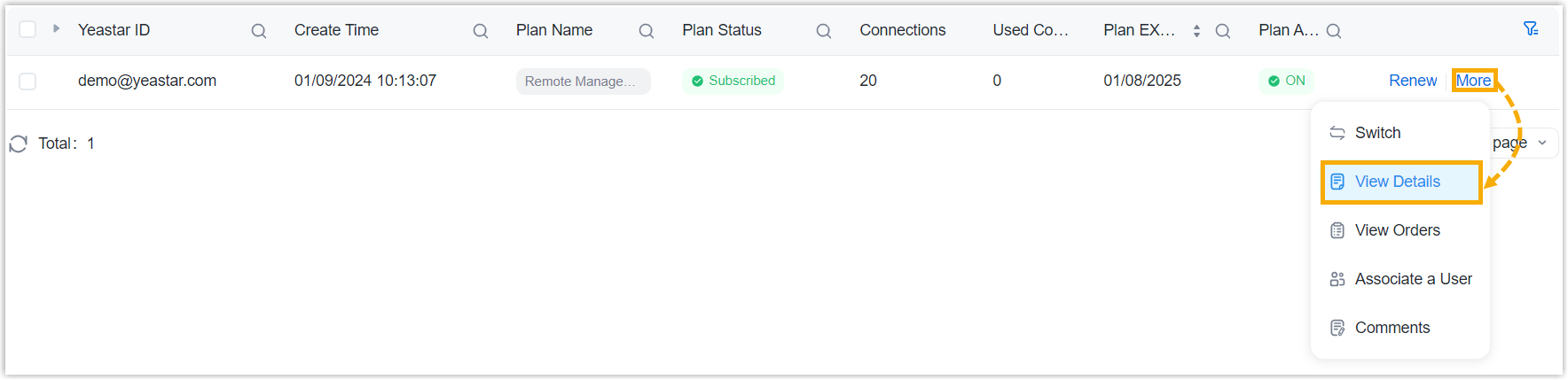1568x380 pixels.
Task: Sort by Plan Expiration column arrows
Action: [x=1196, y=31]
